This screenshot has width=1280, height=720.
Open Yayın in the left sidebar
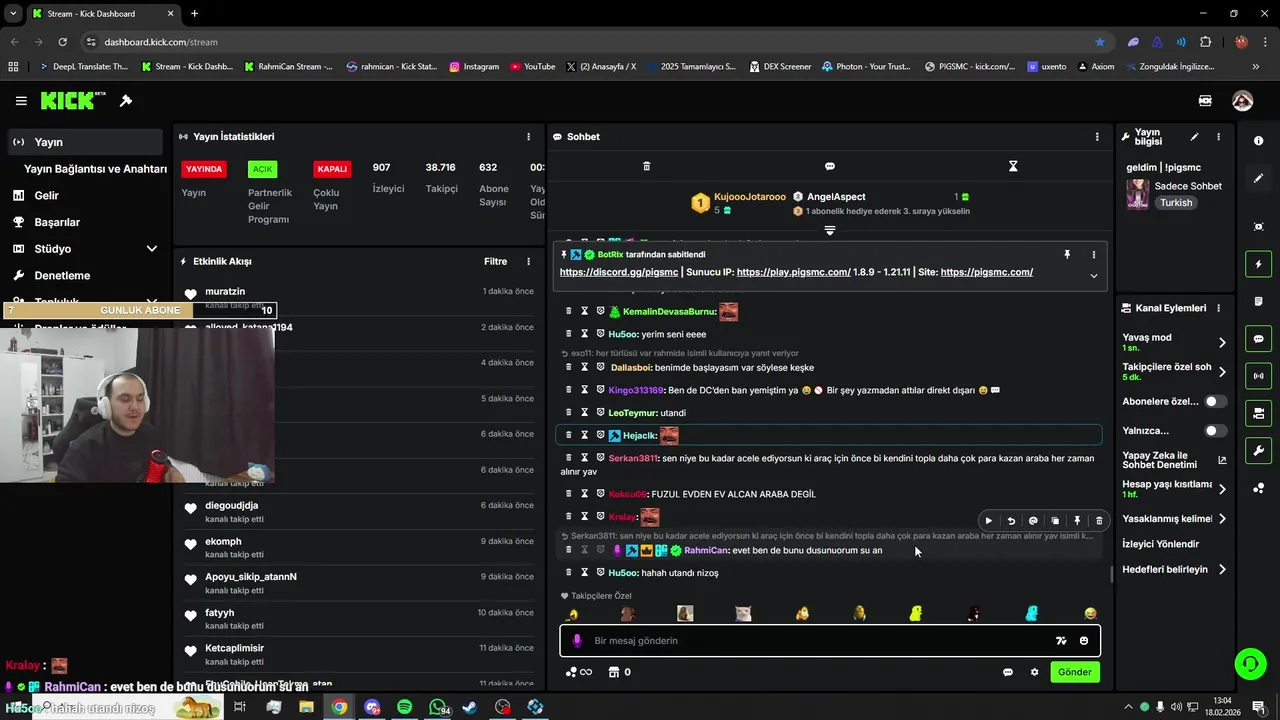point(85,142)
